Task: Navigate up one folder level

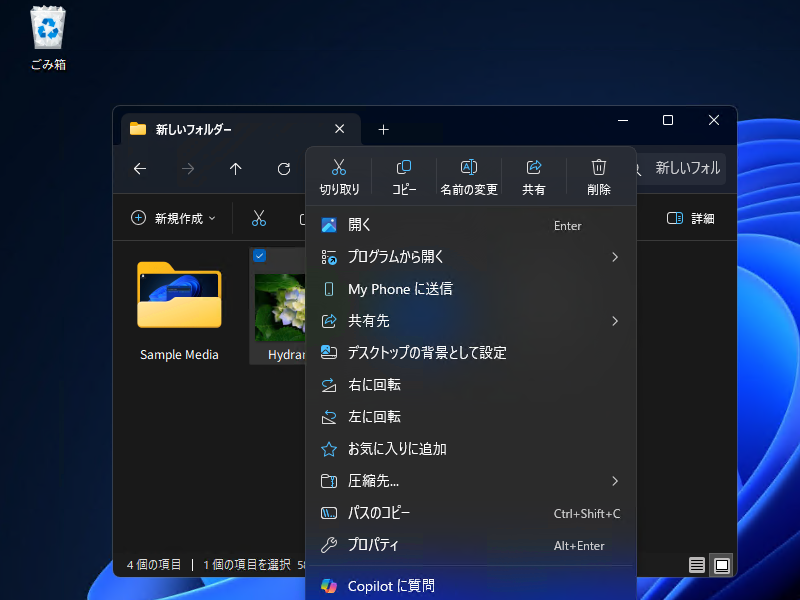Action: [x=235, y=169]
